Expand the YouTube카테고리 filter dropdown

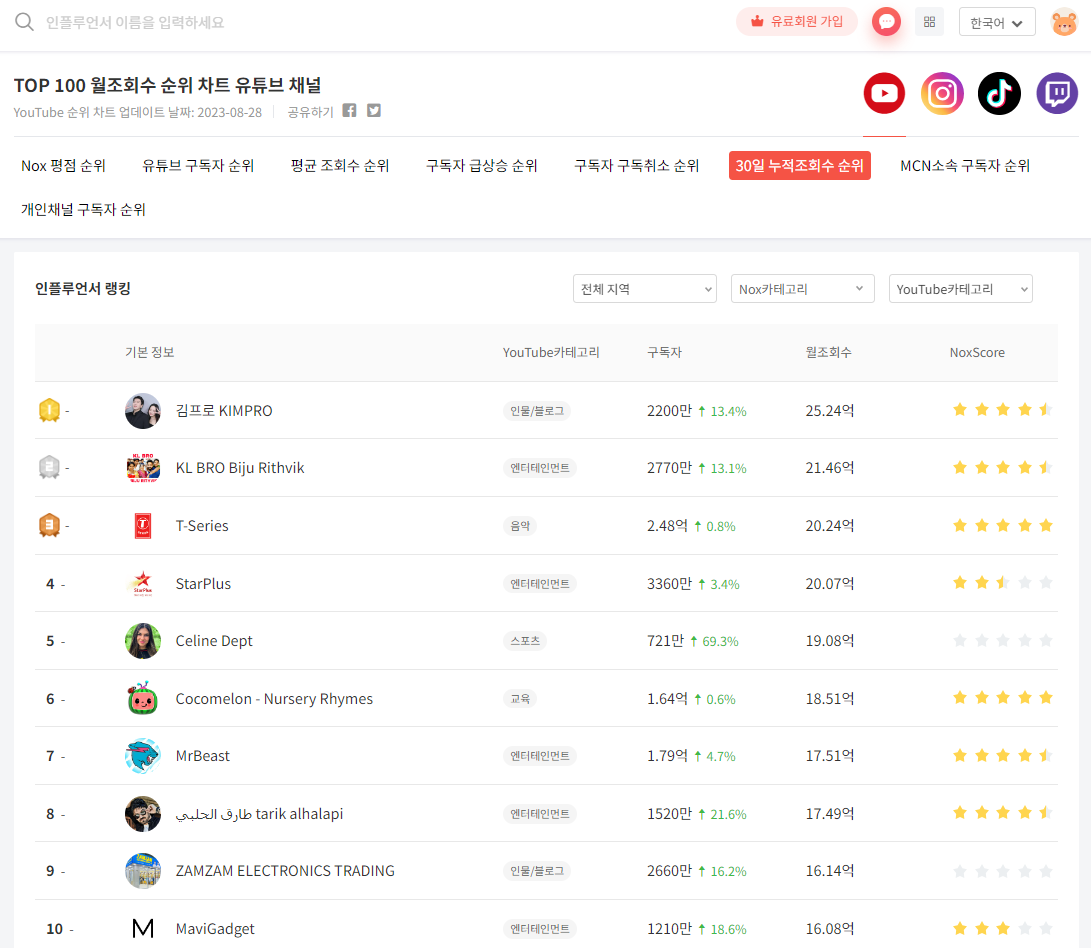(x=960, y=289)
